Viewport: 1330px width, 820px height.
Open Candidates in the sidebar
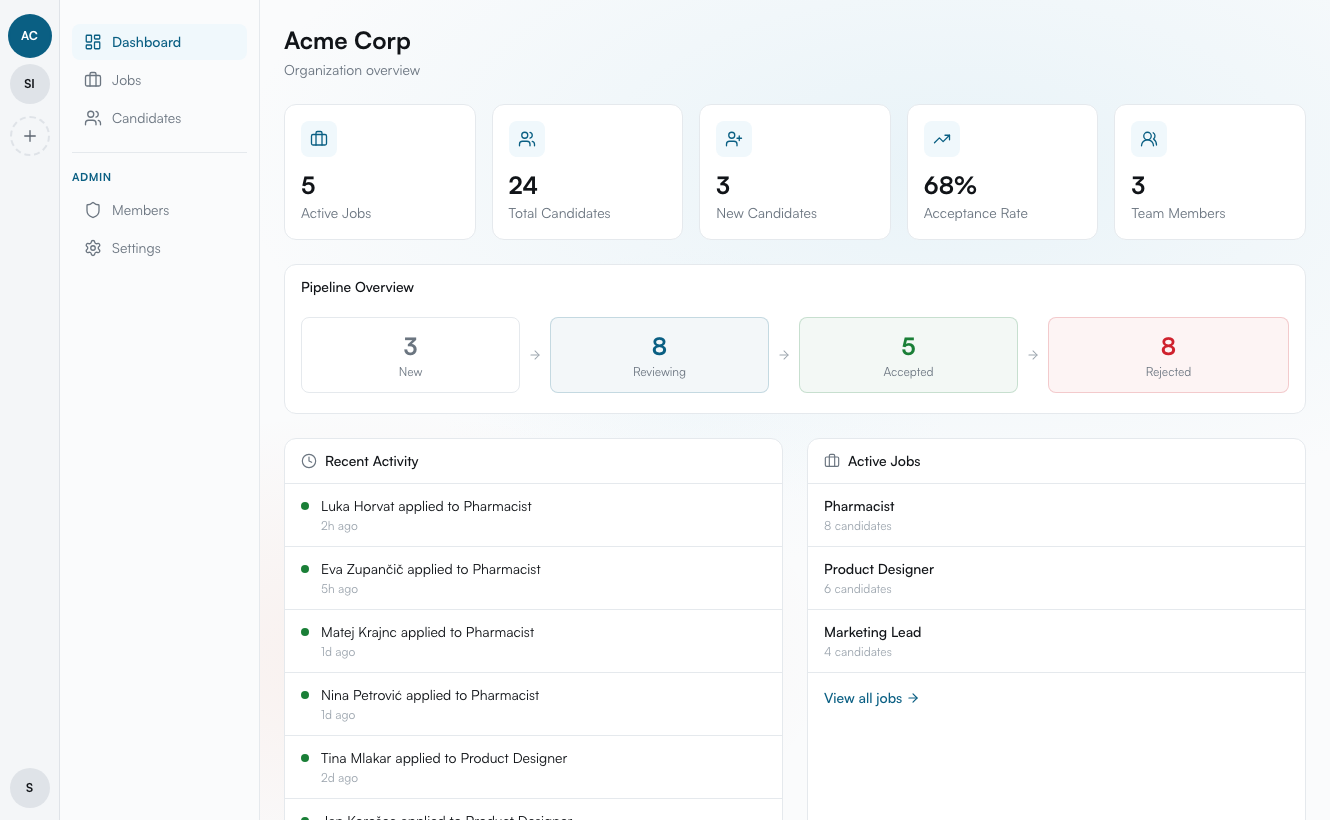(159, 118)
